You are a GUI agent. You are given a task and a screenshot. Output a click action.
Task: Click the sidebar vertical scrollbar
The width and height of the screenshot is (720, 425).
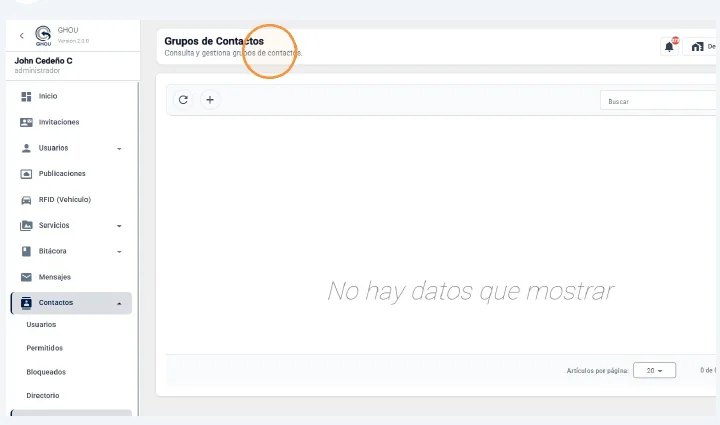(x=138, y=248)
